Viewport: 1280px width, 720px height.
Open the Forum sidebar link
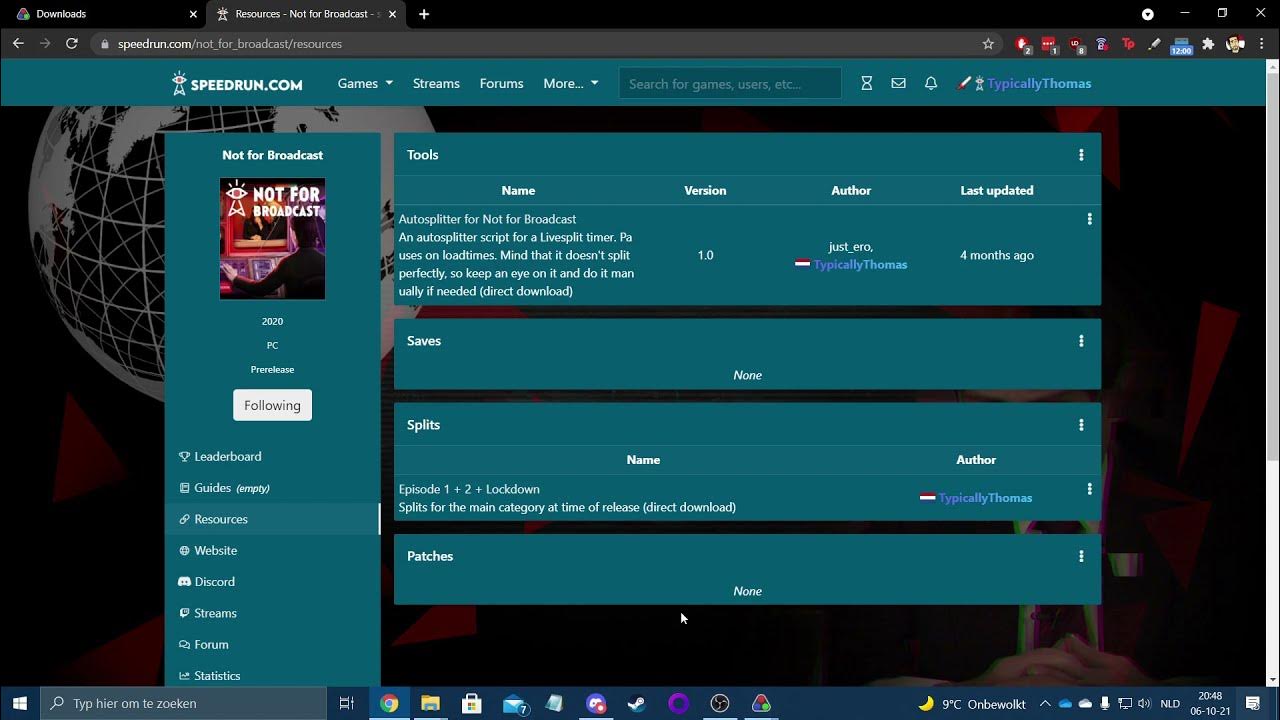pyautogui.click(x=272, y=645)
